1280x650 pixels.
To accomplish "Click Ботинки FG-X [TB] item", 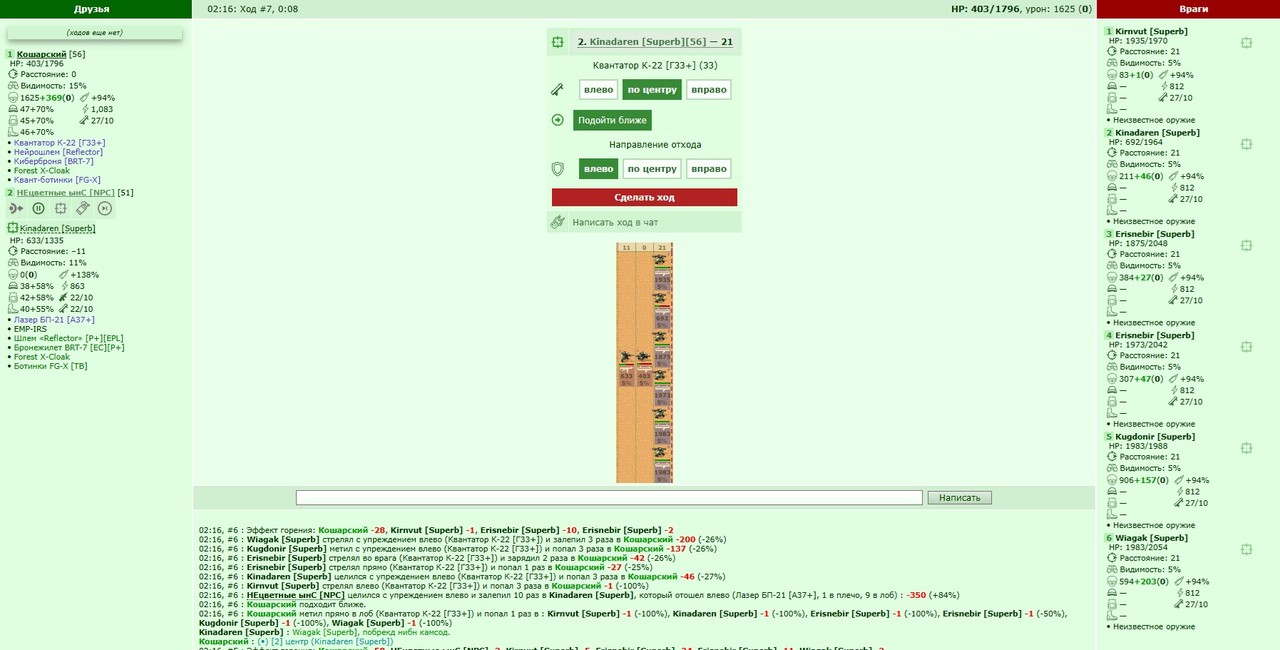I will (51, 366).
